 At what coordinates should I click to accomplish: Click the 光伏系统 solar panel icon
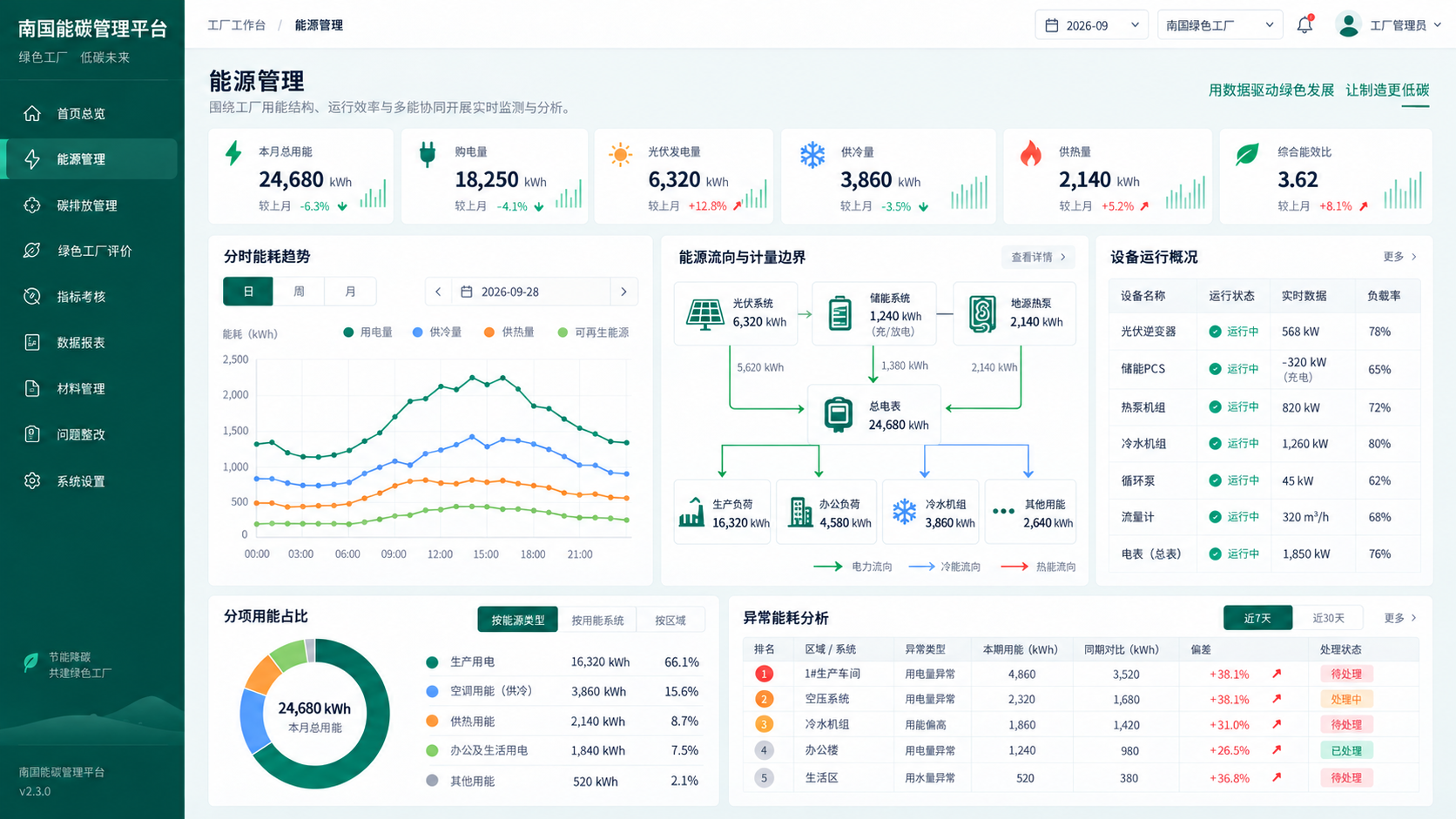[704, 313]
